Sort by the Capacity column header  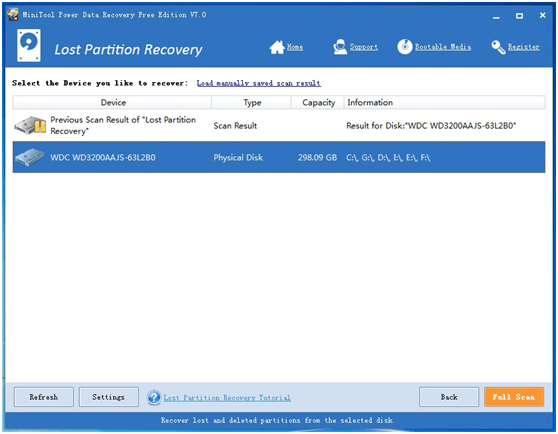pyautogui.click(x=318, y=102)
